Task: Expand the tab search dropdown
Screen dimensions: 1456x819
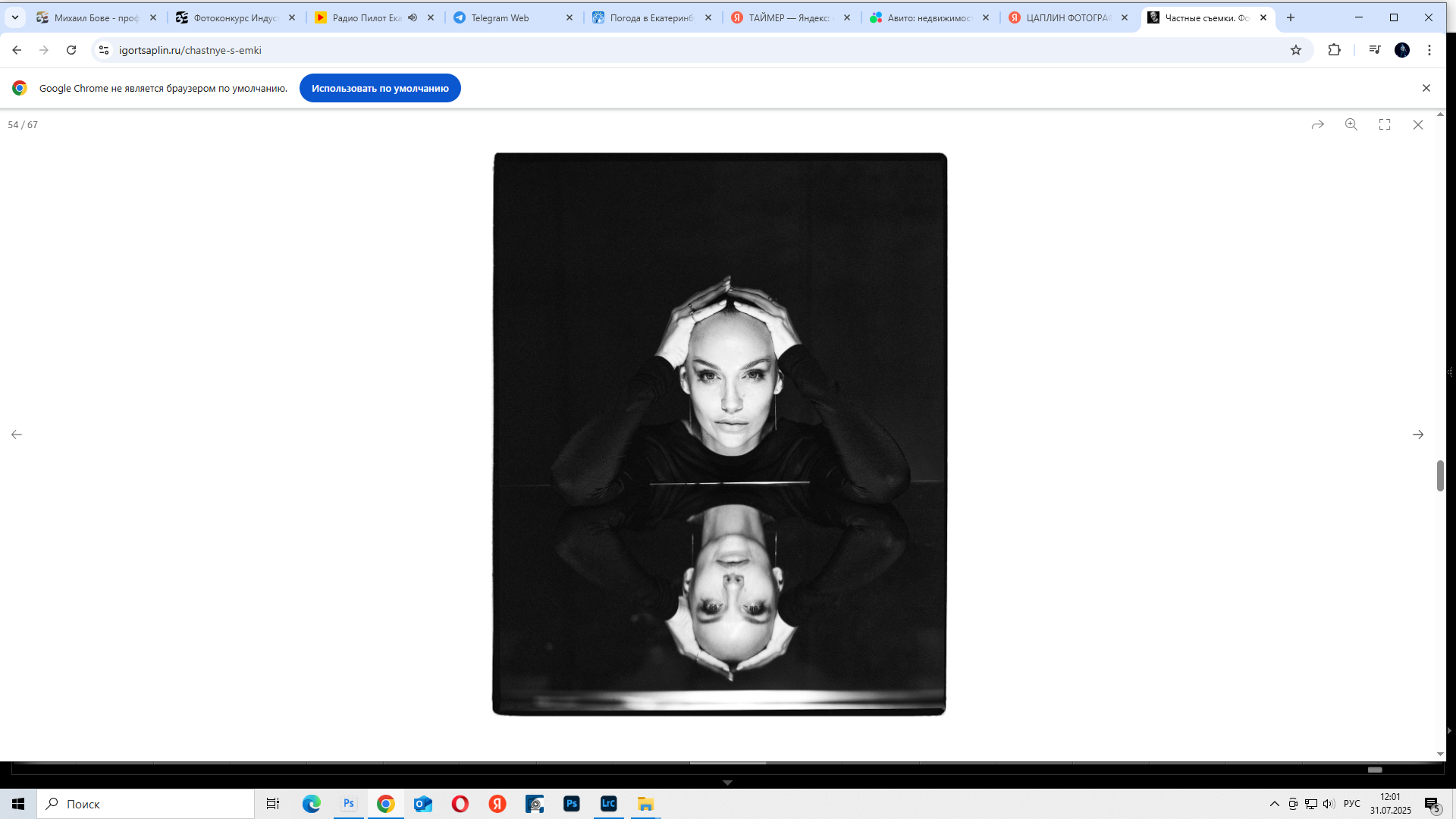Action: tap(15, 17)
